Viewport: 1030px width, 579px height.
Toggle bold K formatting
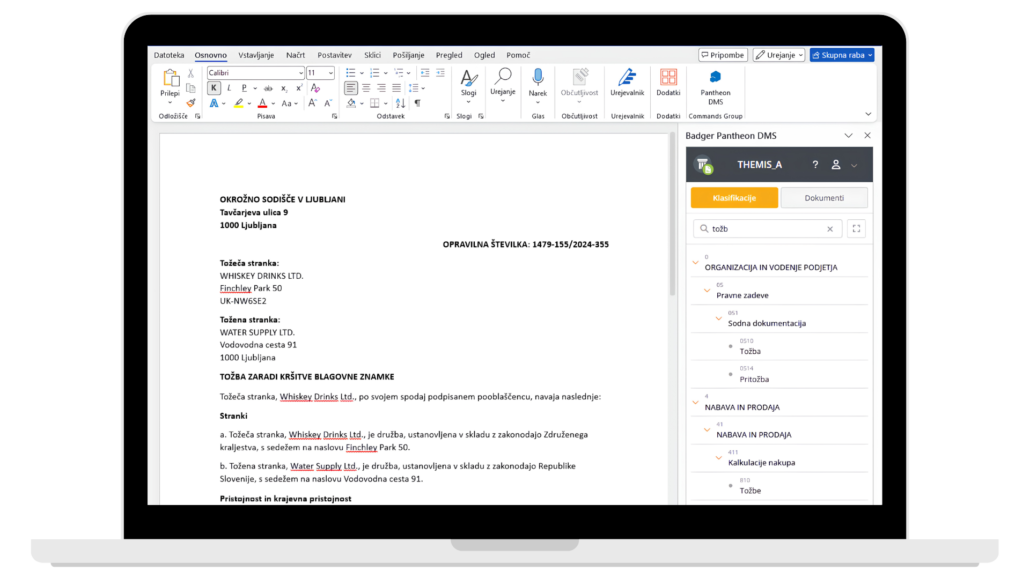point(213,88)
